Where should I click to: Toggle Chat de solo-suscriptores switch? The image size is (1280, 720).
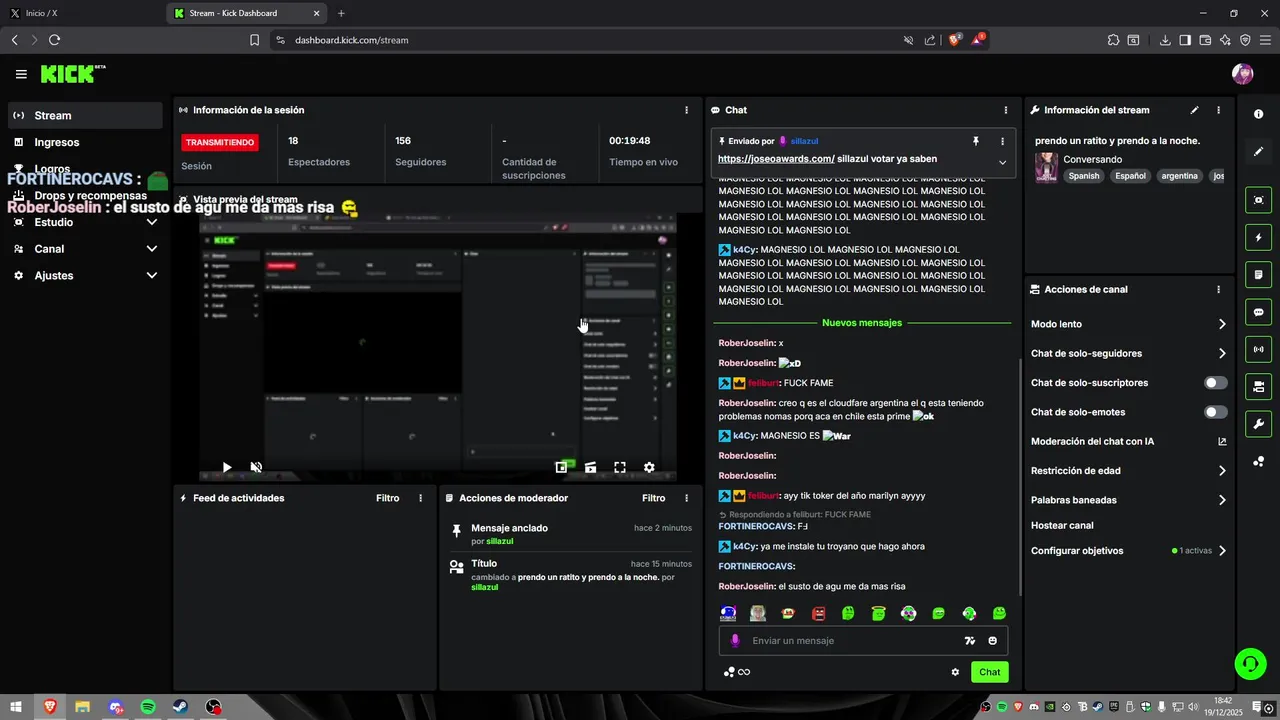[1215, 383]
